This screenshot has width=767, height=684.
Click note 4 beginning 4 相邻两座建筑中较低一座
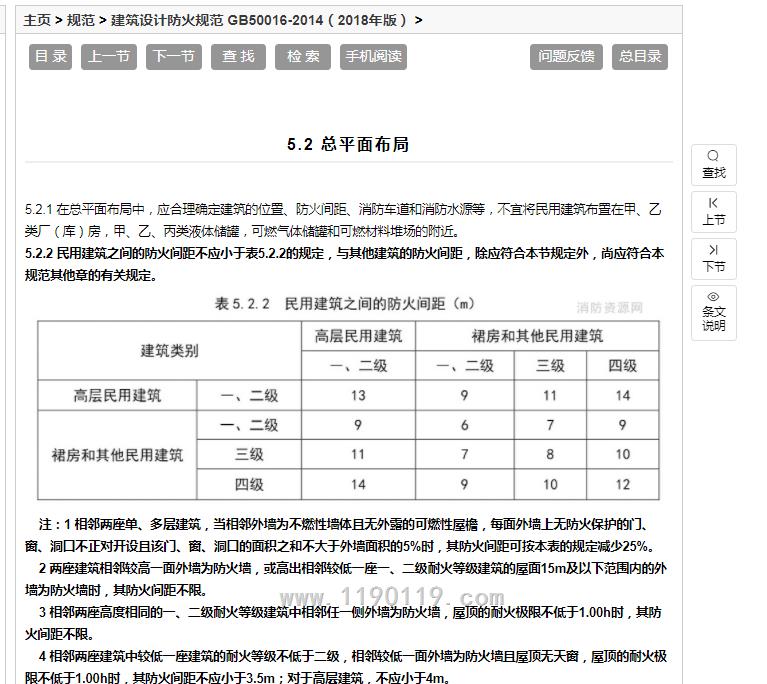point(345,666)
